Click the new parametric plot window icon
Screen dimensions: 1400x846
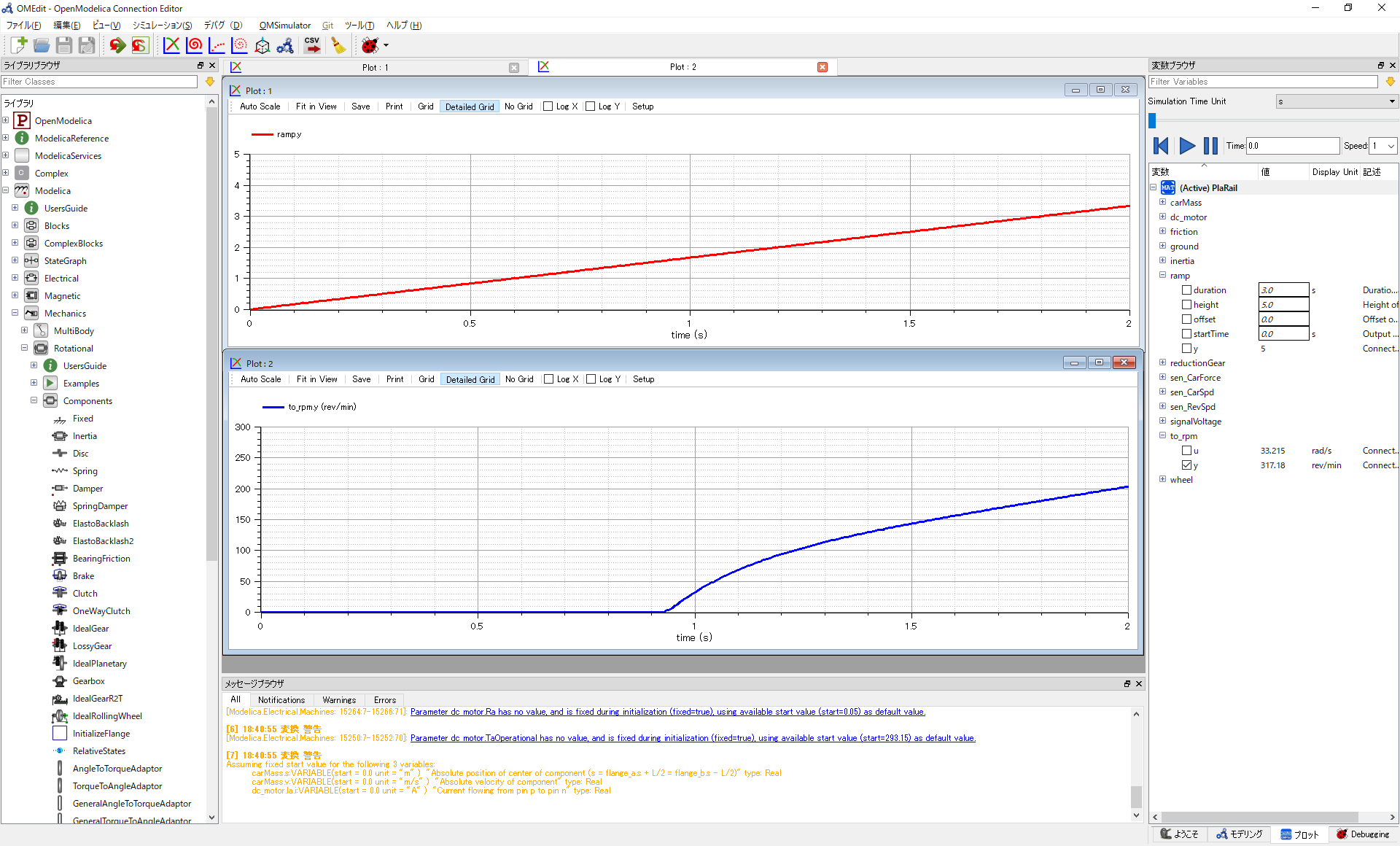click(195, 45)
